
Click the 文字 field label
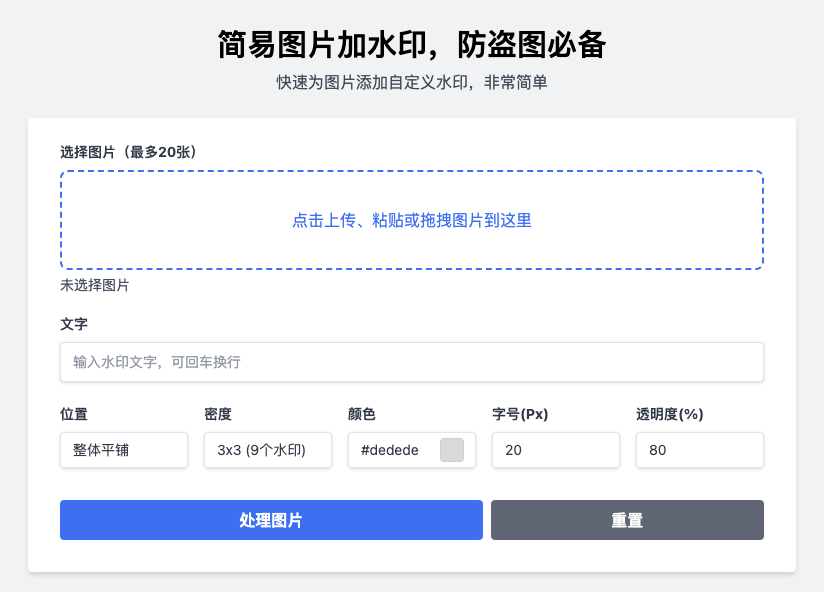(74, 324)
